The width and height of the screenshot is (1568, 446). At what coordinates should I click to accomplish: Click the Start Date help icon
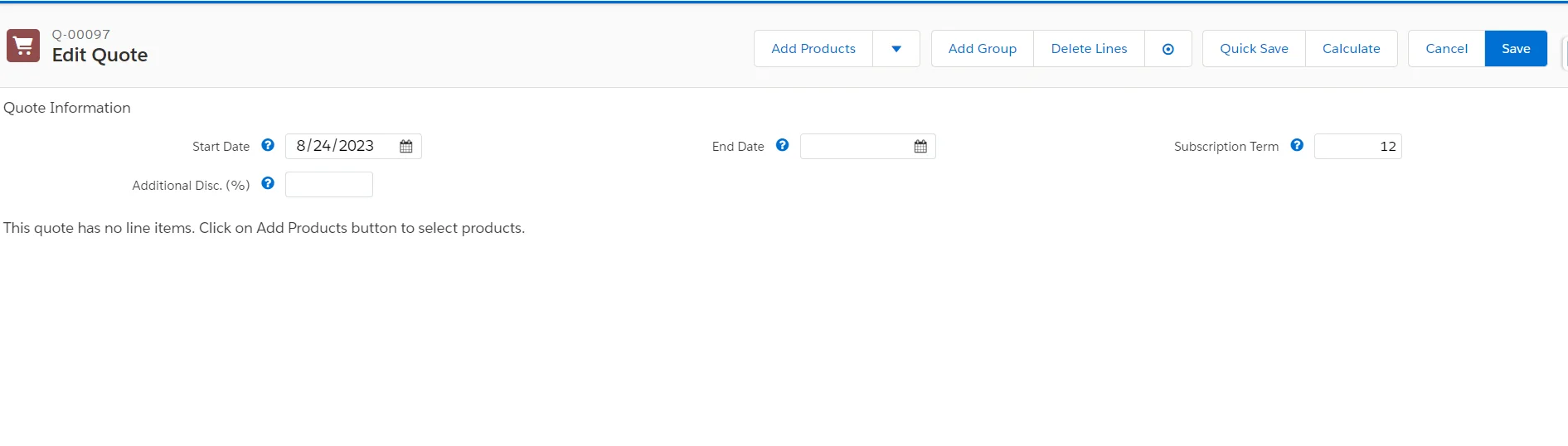click(x=268, y=145)
